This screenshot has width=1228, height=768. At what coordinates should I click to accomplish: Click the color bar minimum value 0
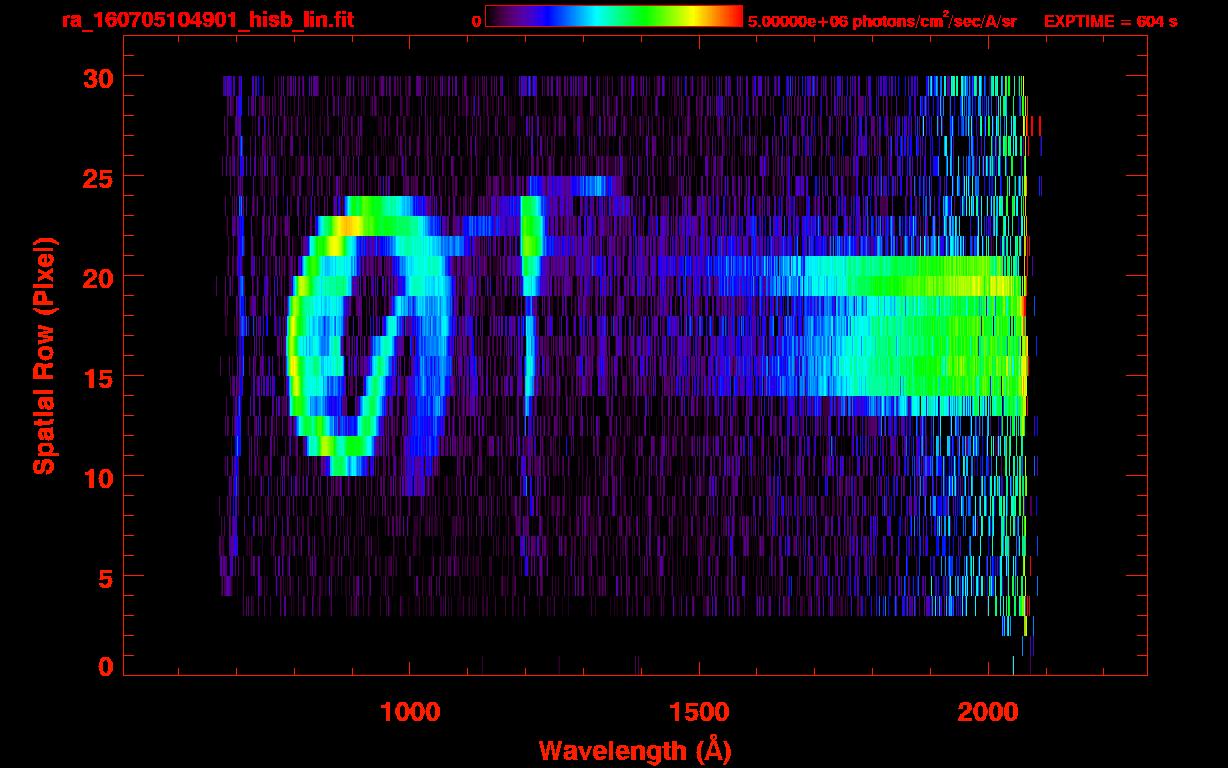click(x=476, y=21)
